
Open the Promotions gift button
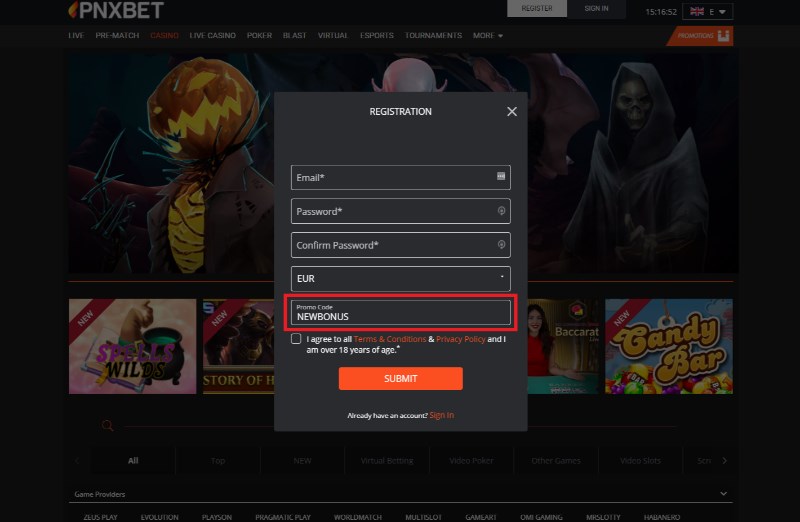pyautogui.click(x=701, y=36)
